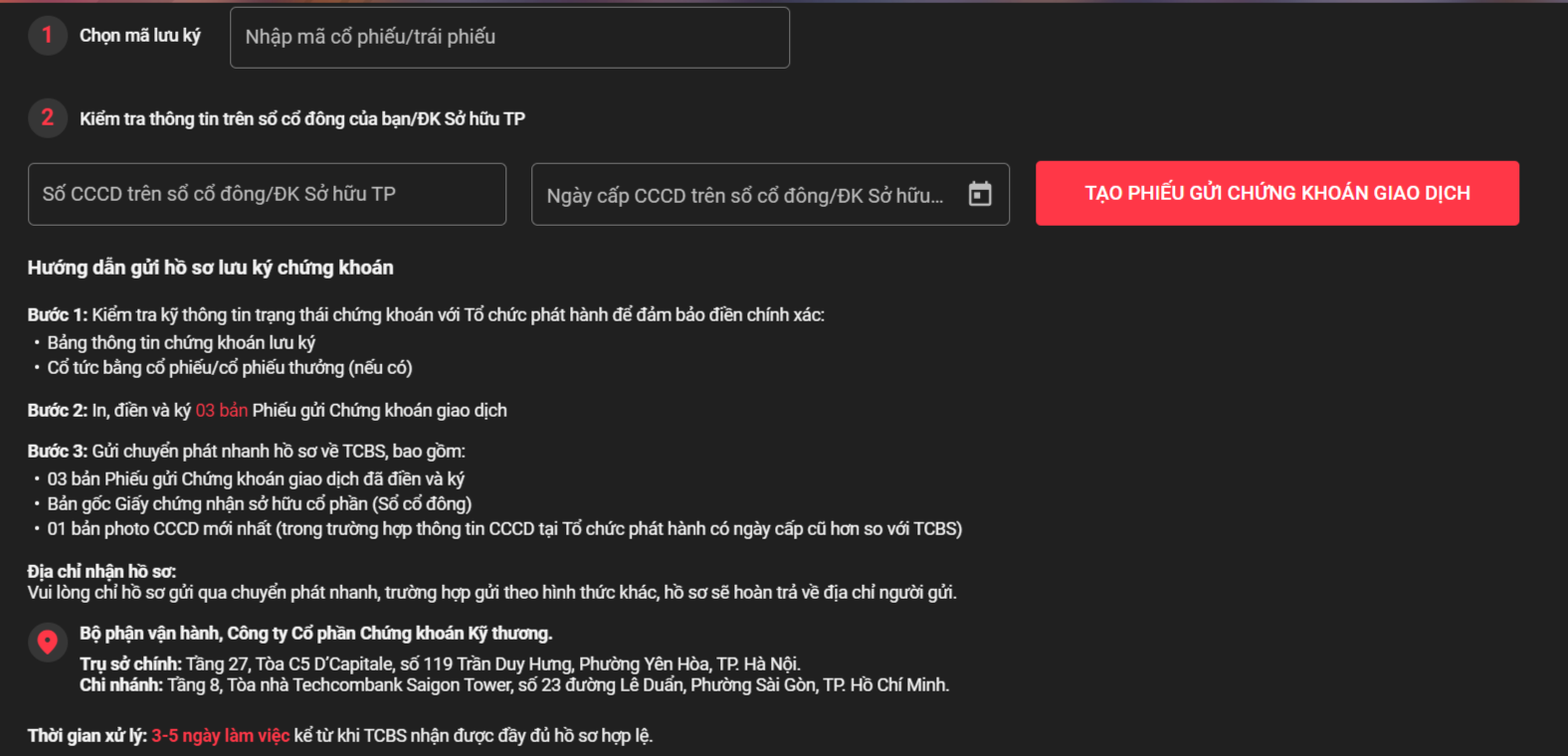Click the step 1 number badge
Viewport: 1568px width, 756px height.
point(47,36)
